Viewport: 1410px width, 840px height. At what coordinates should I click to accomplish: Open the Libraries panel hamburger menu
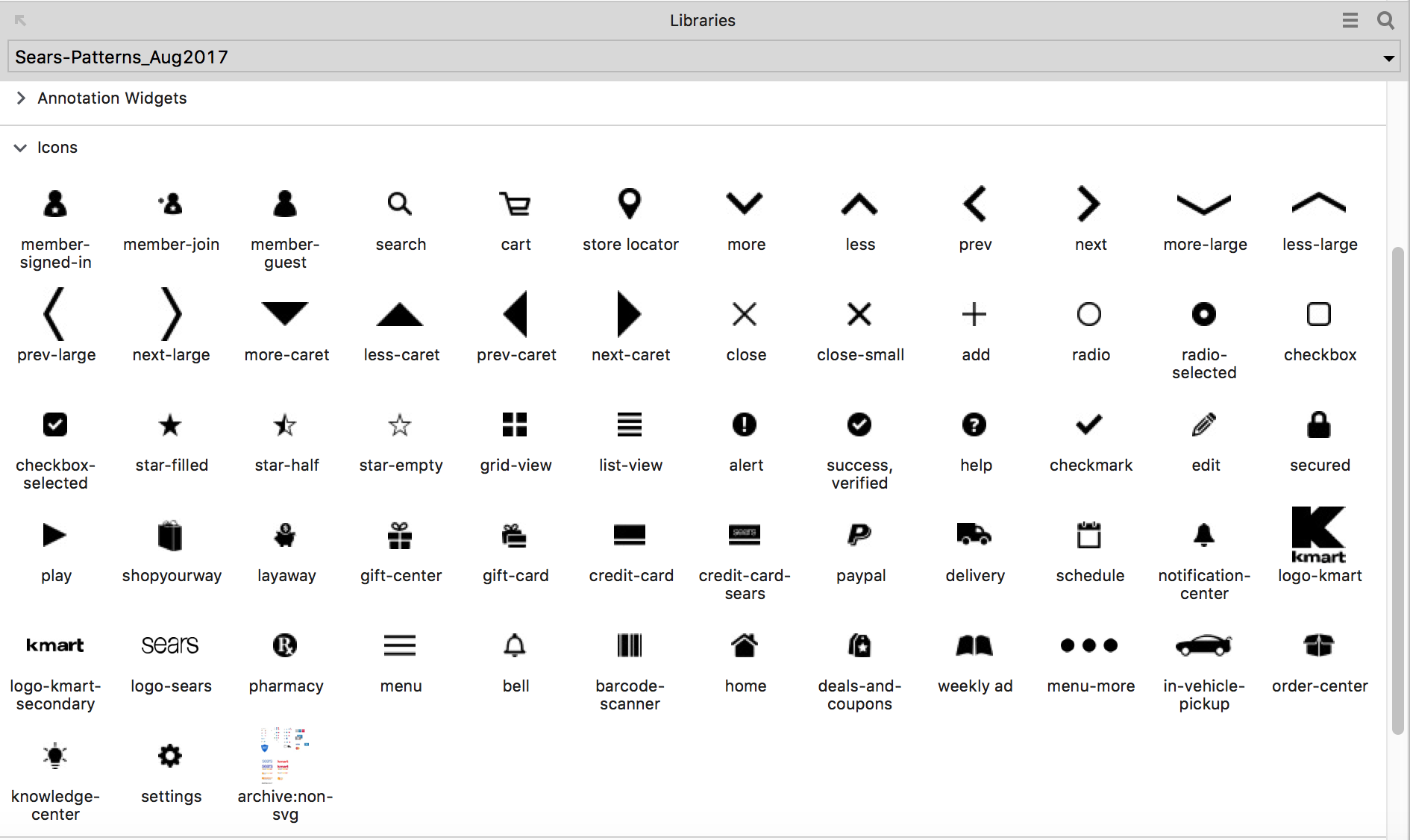pyautogui.click(x=1350, y=20)
